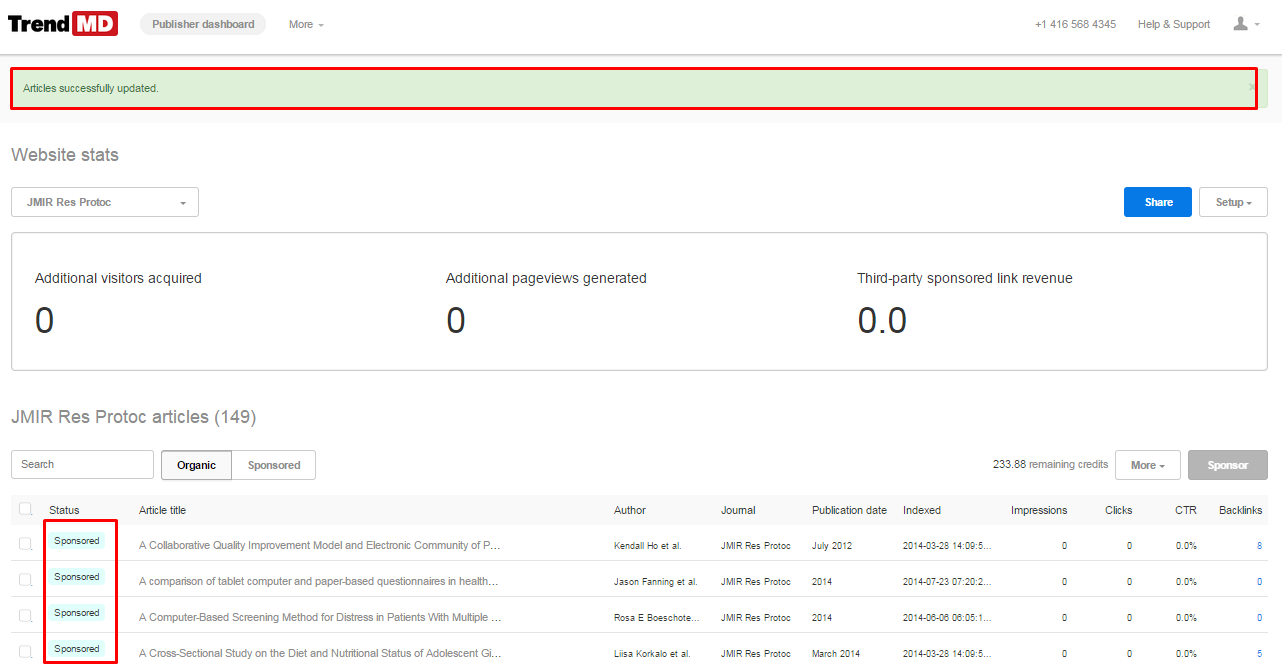Open the article titled A Collaborative Quality Improvement Model
Image resolution: width=1282 pixels, height=668 pixels.
(320, 546)
